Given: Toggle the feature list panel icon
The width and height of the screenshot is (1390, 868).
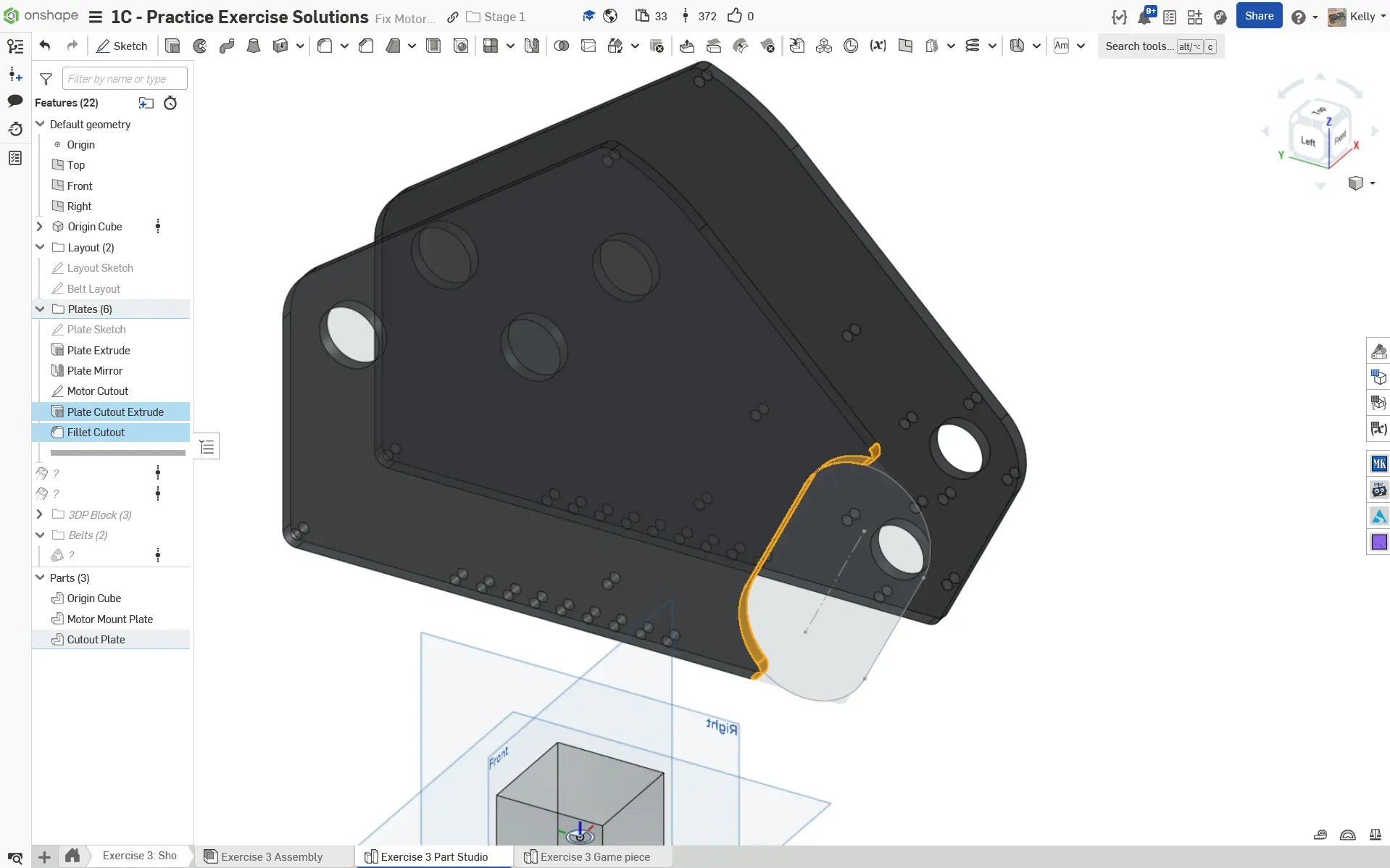Looking at the screenshot, I should coord(15,46).
